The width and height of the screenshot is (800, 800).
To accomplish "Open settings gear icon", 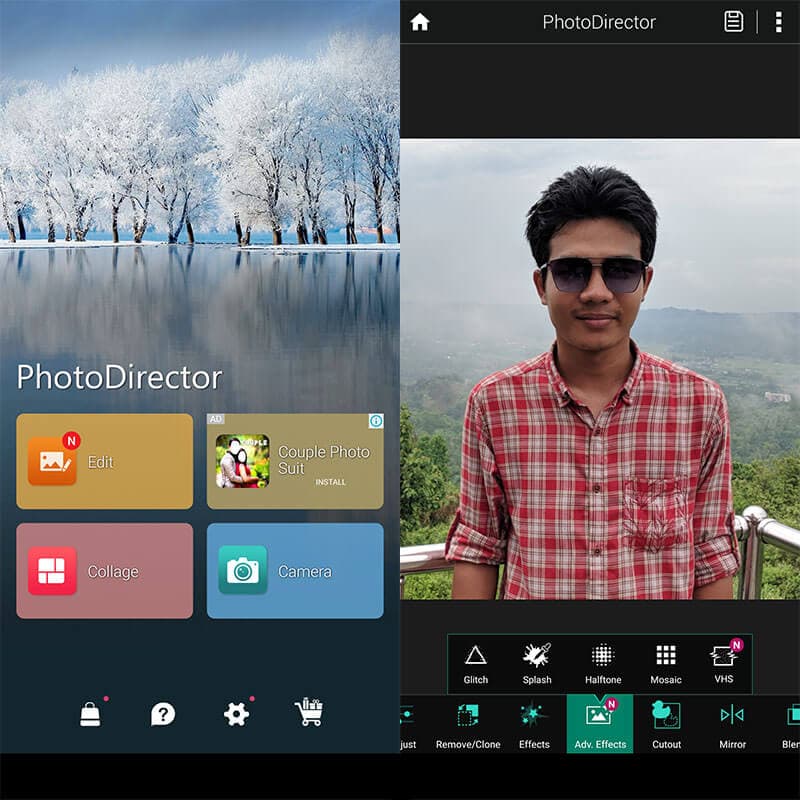I will tap(236, 714).
